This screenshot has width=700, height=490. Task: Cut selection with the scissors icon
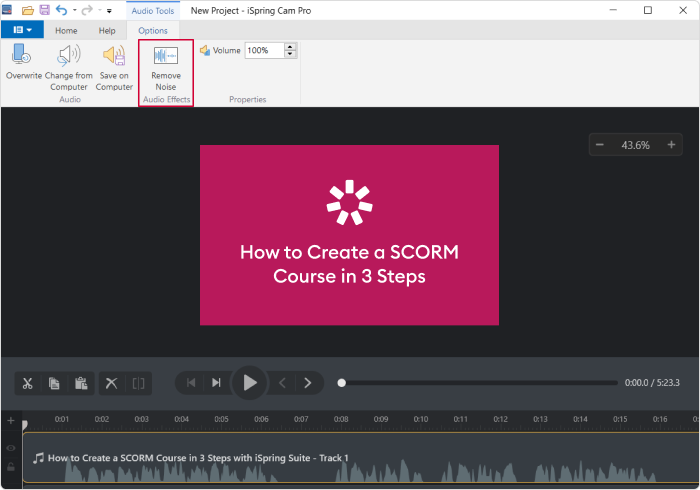coord(28,383)
